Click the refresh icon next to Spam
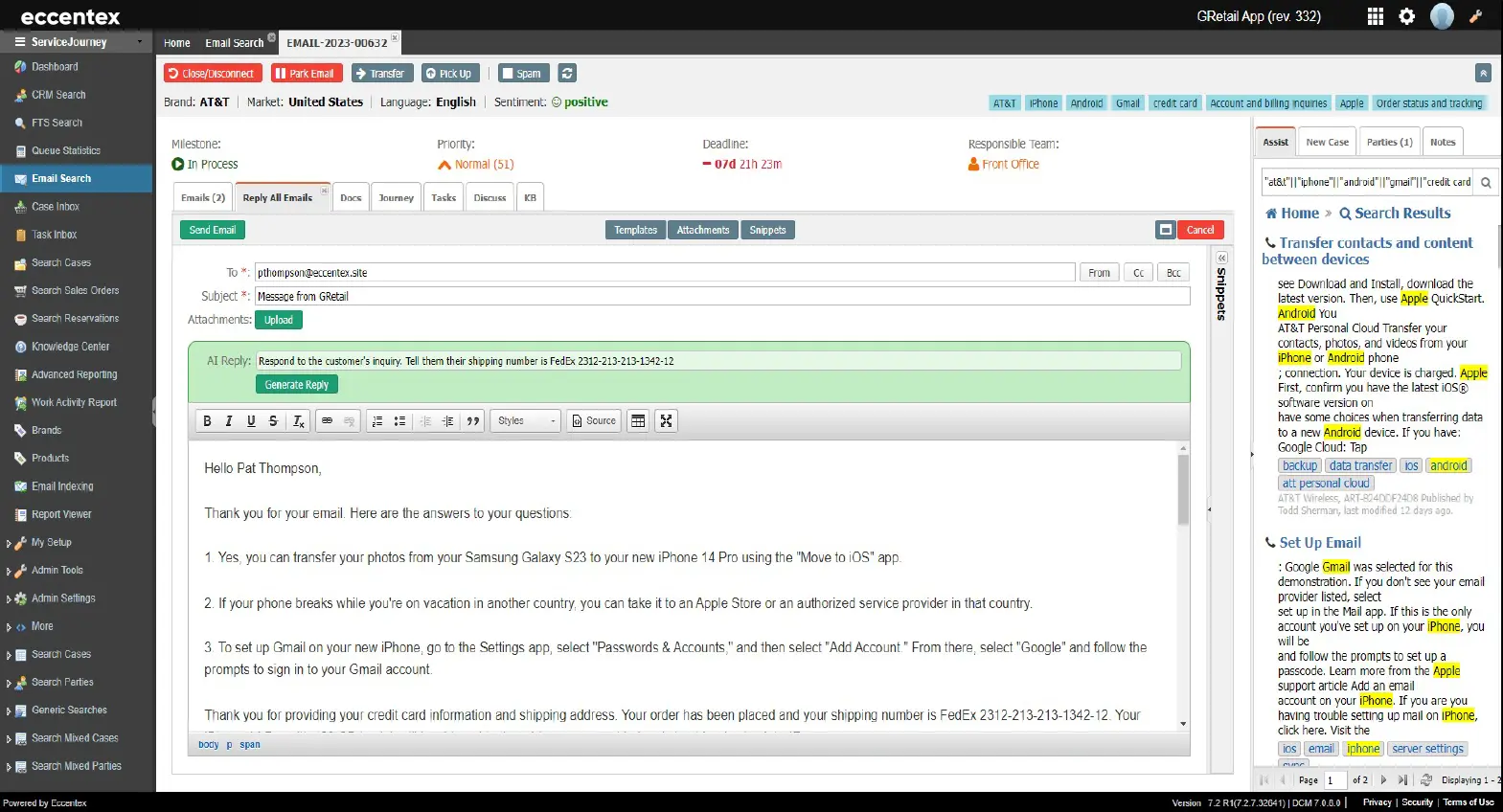1503x812 pixels. pos(567,74)
